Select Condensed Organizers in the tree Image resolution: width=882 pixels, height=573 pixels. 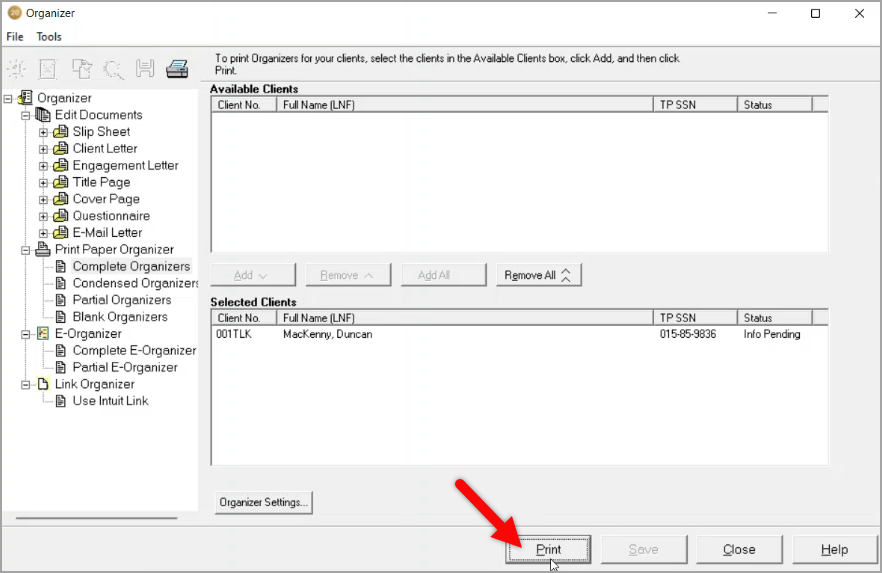(135, 283)
